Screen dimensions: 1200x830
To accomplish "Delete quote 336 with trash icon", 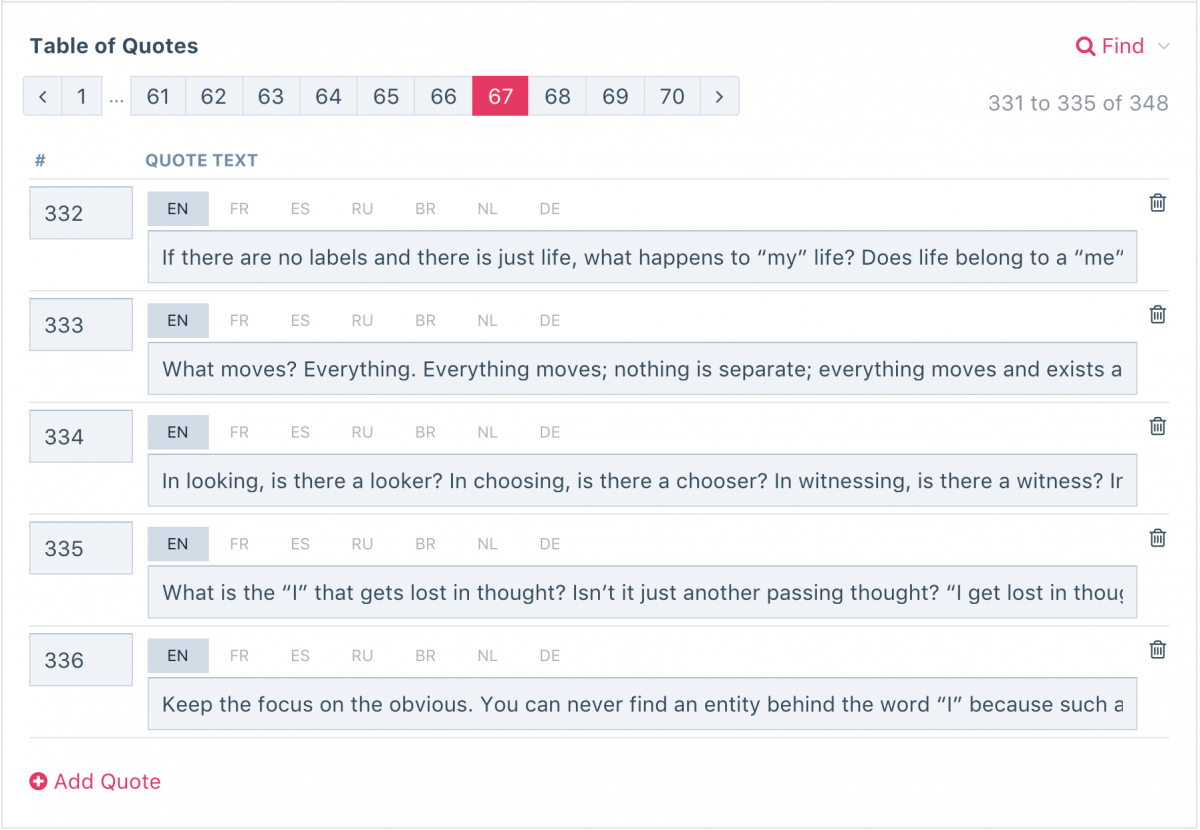I will pos(1158,650).
